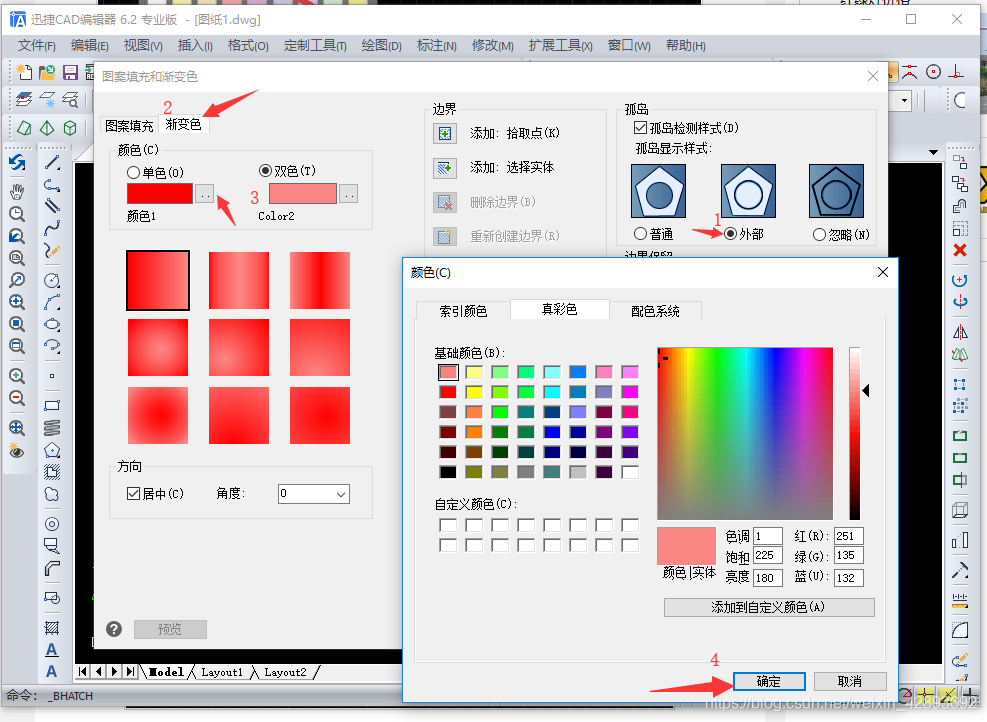Screen dimensions: 987x722
Task: Select the Circle drawing tool
Action: 52,280
